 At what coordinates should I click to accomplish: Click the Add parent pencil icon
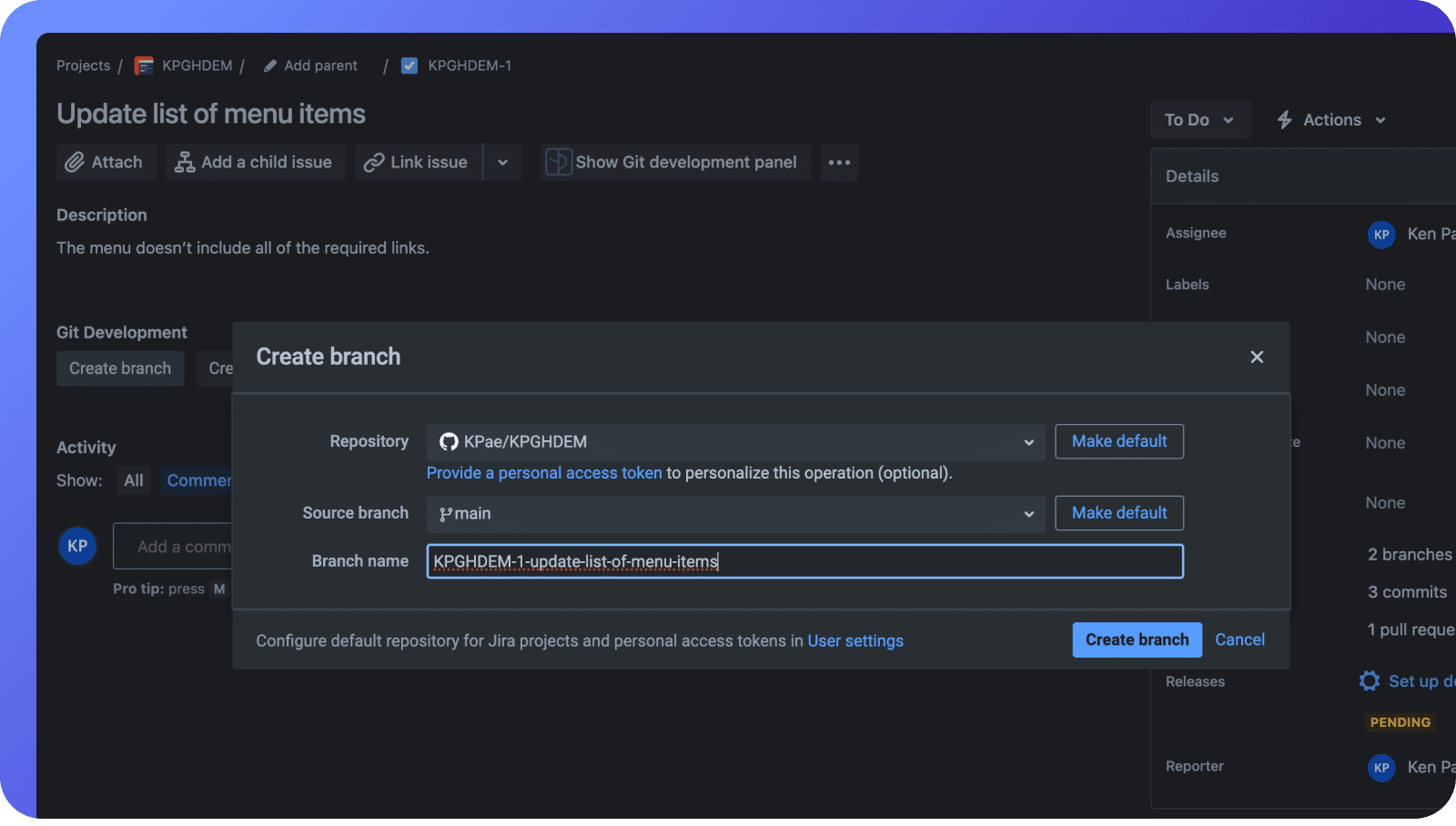click(x=269, y=65)
